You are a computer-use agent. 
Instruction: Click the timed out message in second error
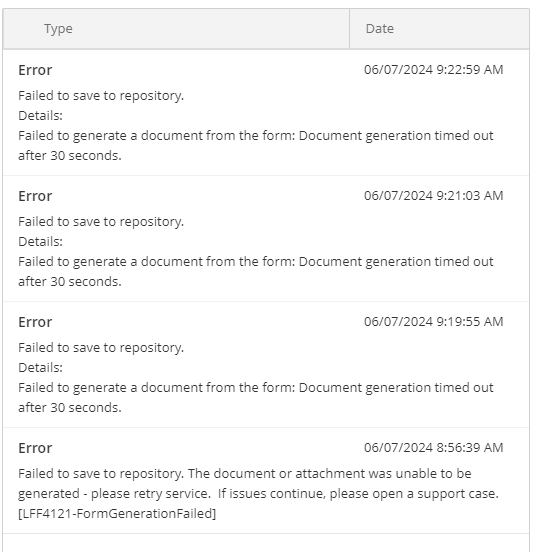[x=256, y=272]
